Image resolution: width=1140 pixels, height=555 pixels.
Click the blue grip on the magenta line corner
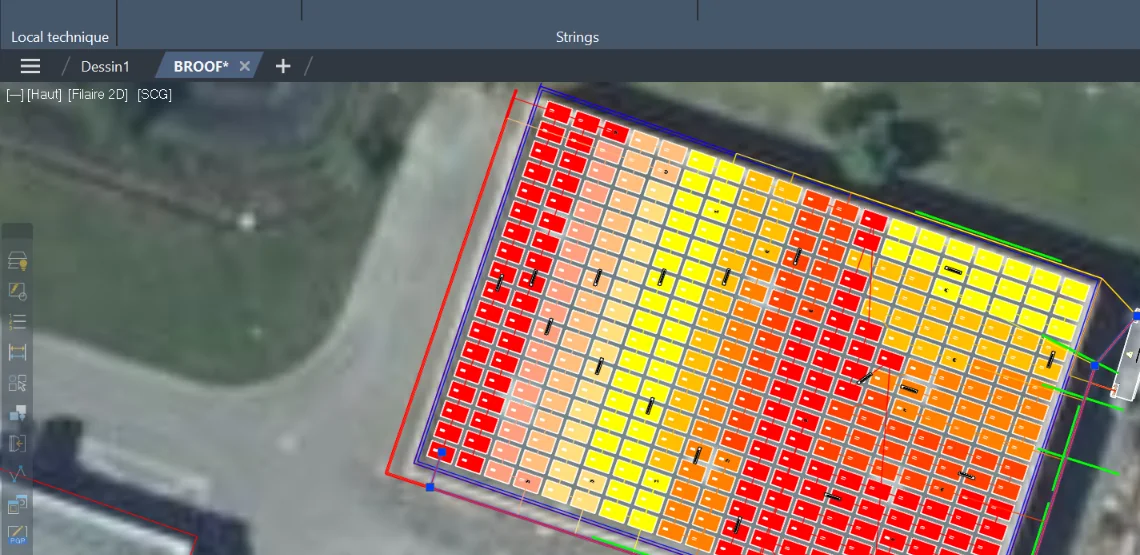(x=430, y=487)
